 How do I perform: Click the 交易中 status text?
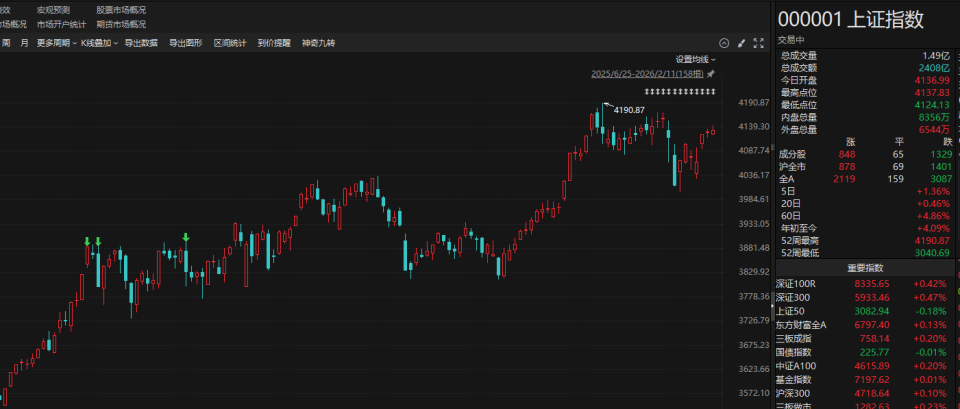[789, 40]
